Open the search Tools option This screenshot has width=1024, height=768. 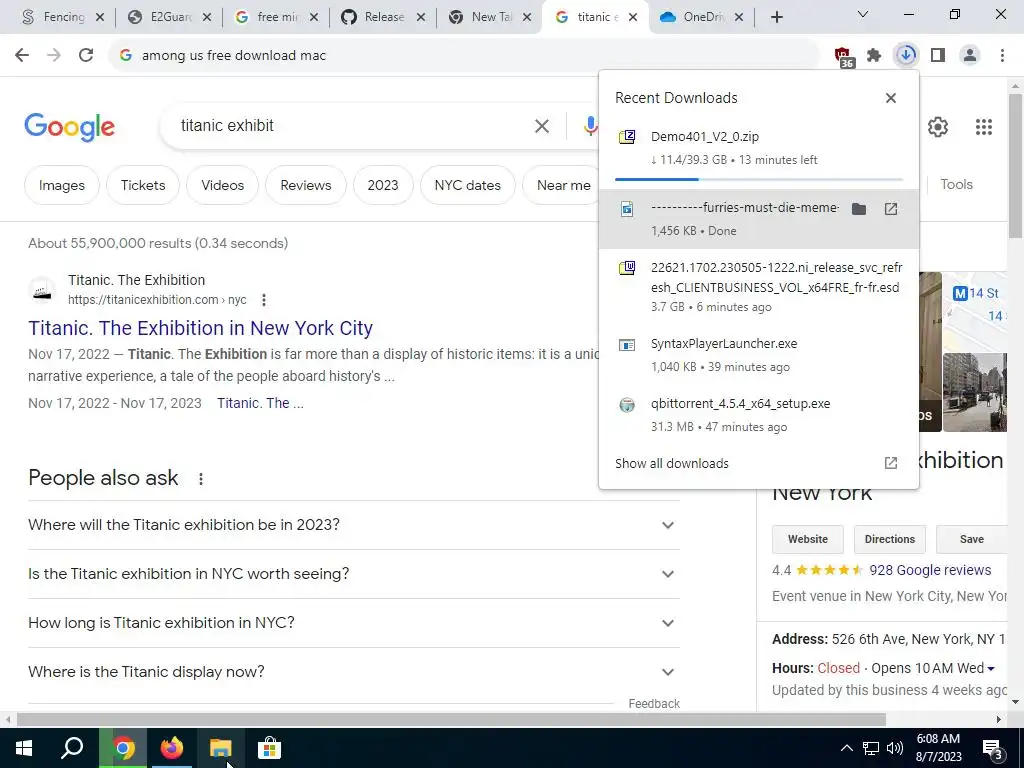pyautogui.click(x=956, y=185)
